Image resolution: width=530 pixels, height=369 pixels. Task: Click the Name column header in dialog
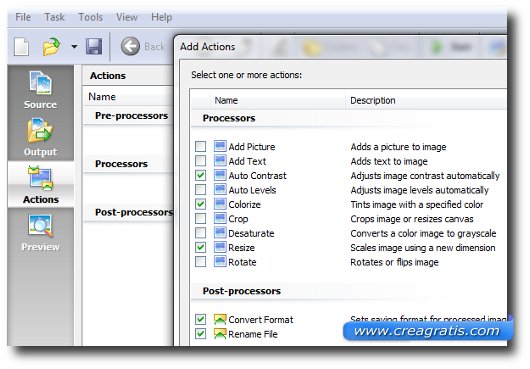pyautogui.click(x=278, y=100)
